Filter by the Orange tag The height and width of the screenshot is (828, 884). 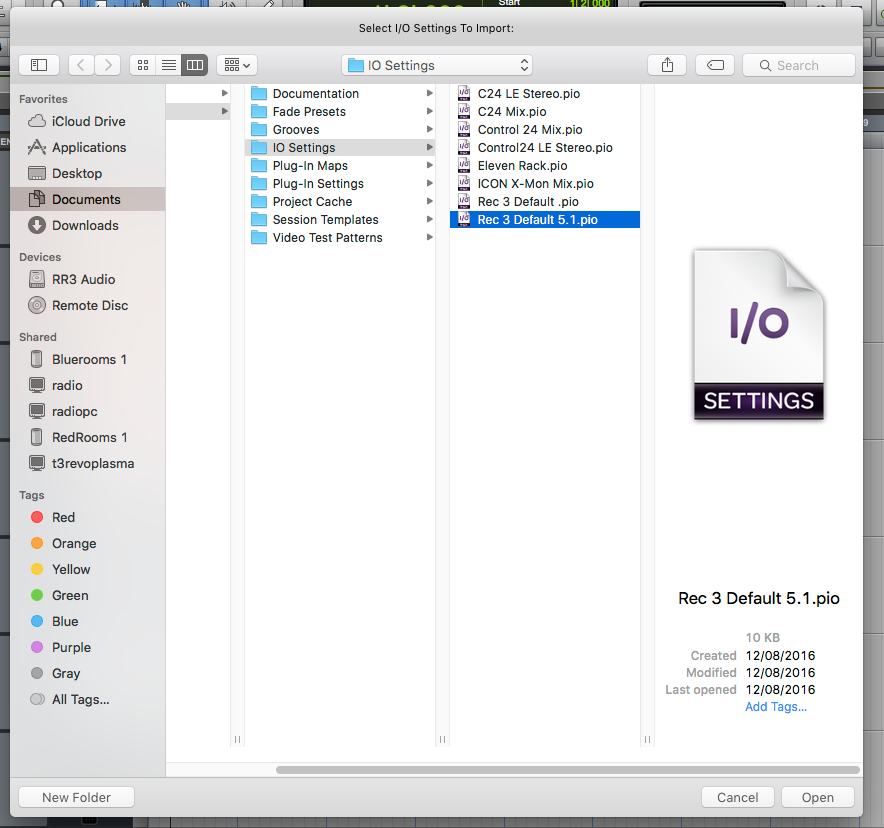[87, 543]
